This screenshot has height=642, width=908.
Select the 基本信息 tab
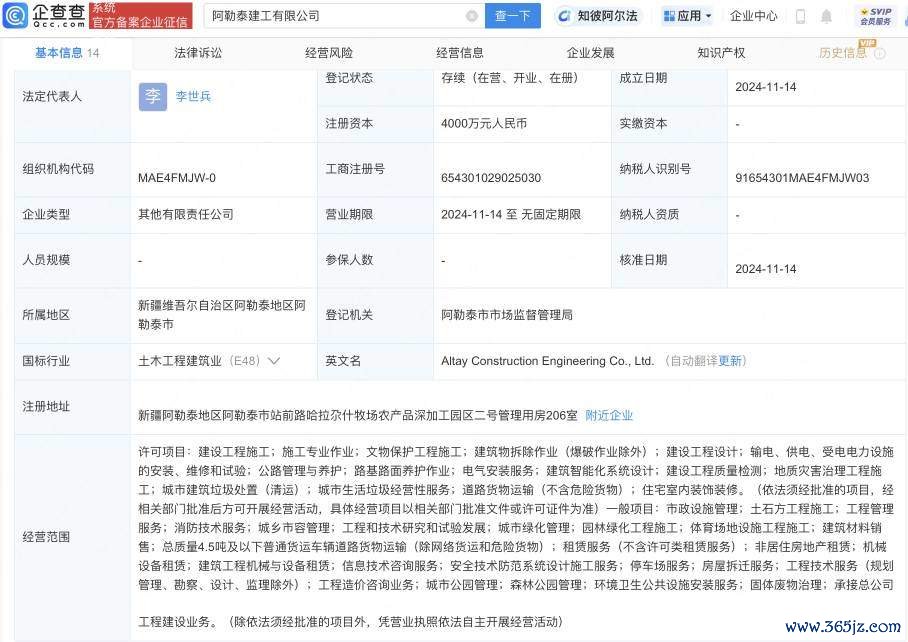pos(67,53)
